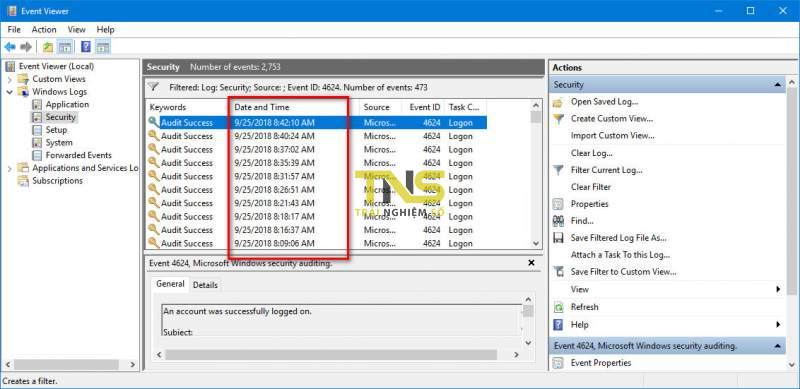Click Clear Log action
This screenshot has width=800, height=389.
pos(591,153)
